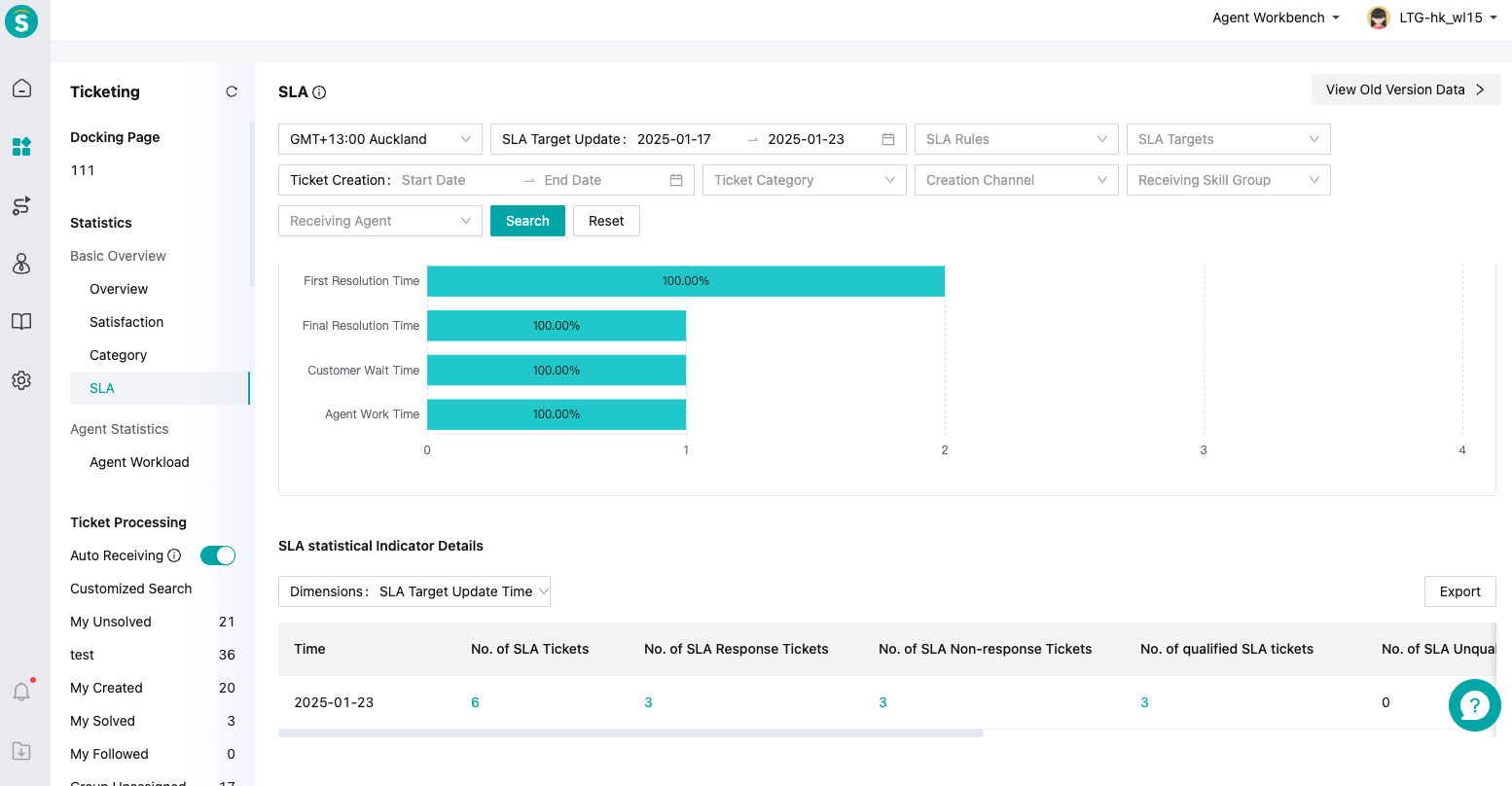Open the routing icon in left rail

[21, 205]
